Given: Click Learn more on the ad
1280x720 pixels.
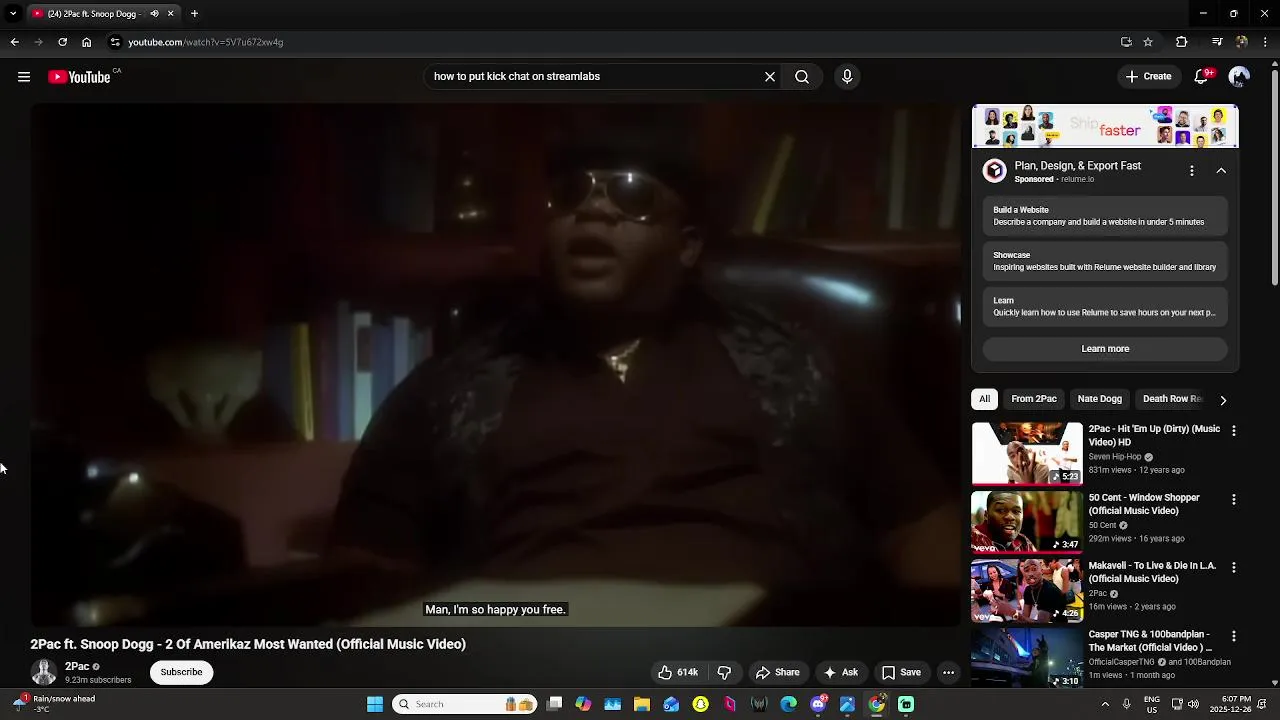Looking at the screenshot, I should 1105,349.
